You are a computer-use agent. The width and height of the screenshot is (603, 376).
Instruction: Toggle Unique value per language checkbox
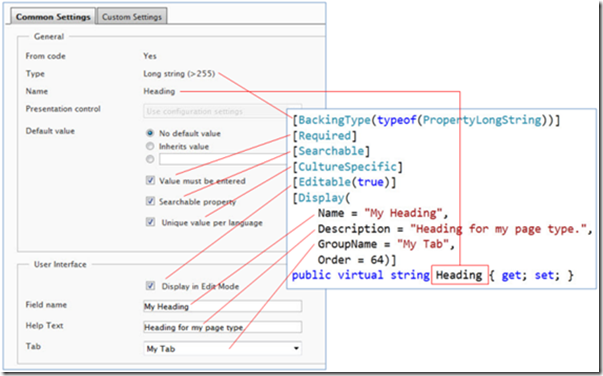(150, 222)
